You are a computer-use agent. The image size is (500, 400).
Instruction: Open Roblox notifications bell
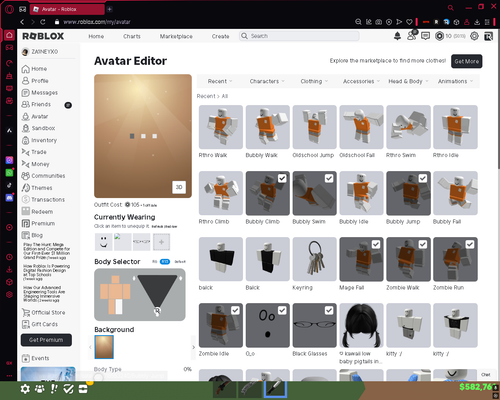point(397,36)
